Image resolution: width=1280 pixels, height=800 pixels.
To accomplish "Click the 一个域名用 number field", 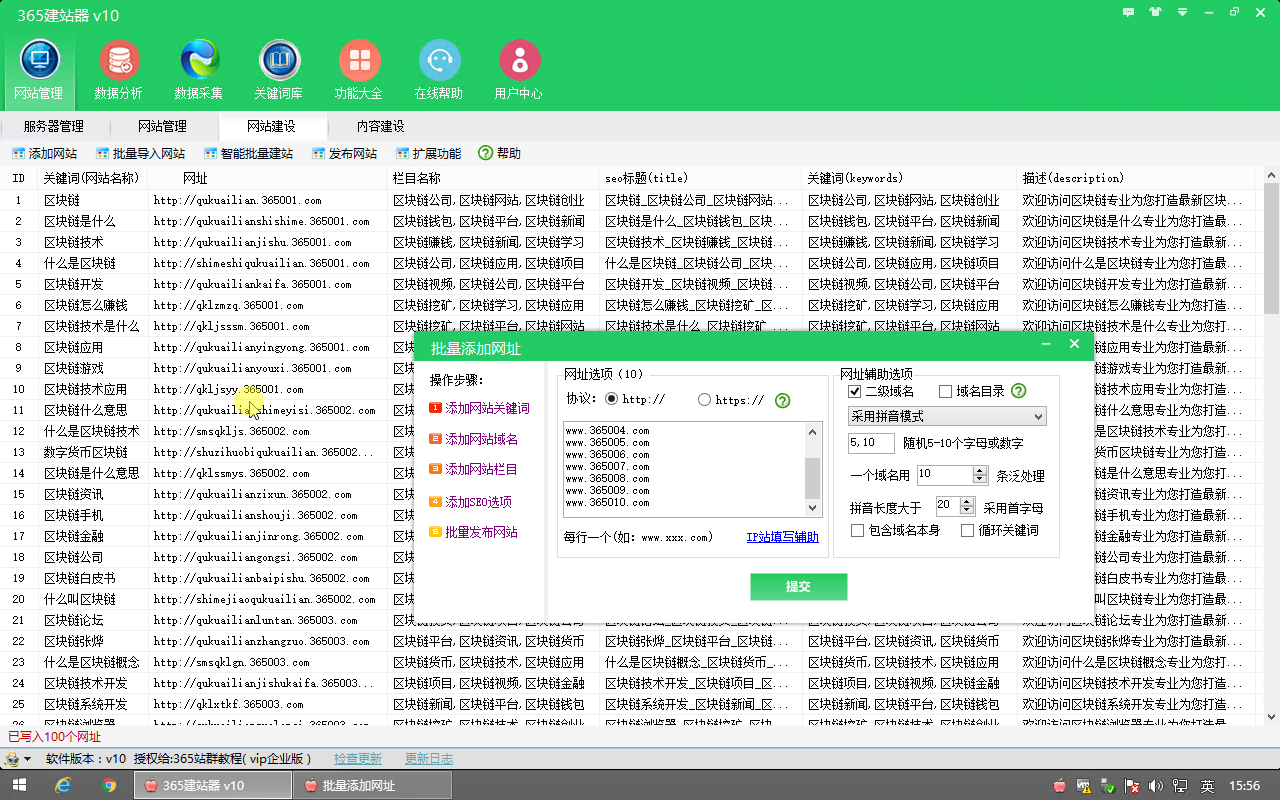I will point(944,475).
